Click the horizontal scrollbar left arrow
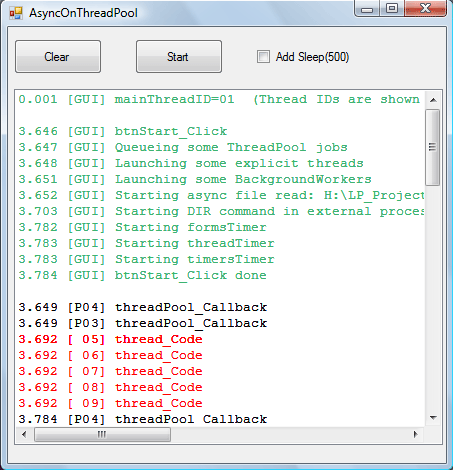453x470 pixels. click(24, 434)
